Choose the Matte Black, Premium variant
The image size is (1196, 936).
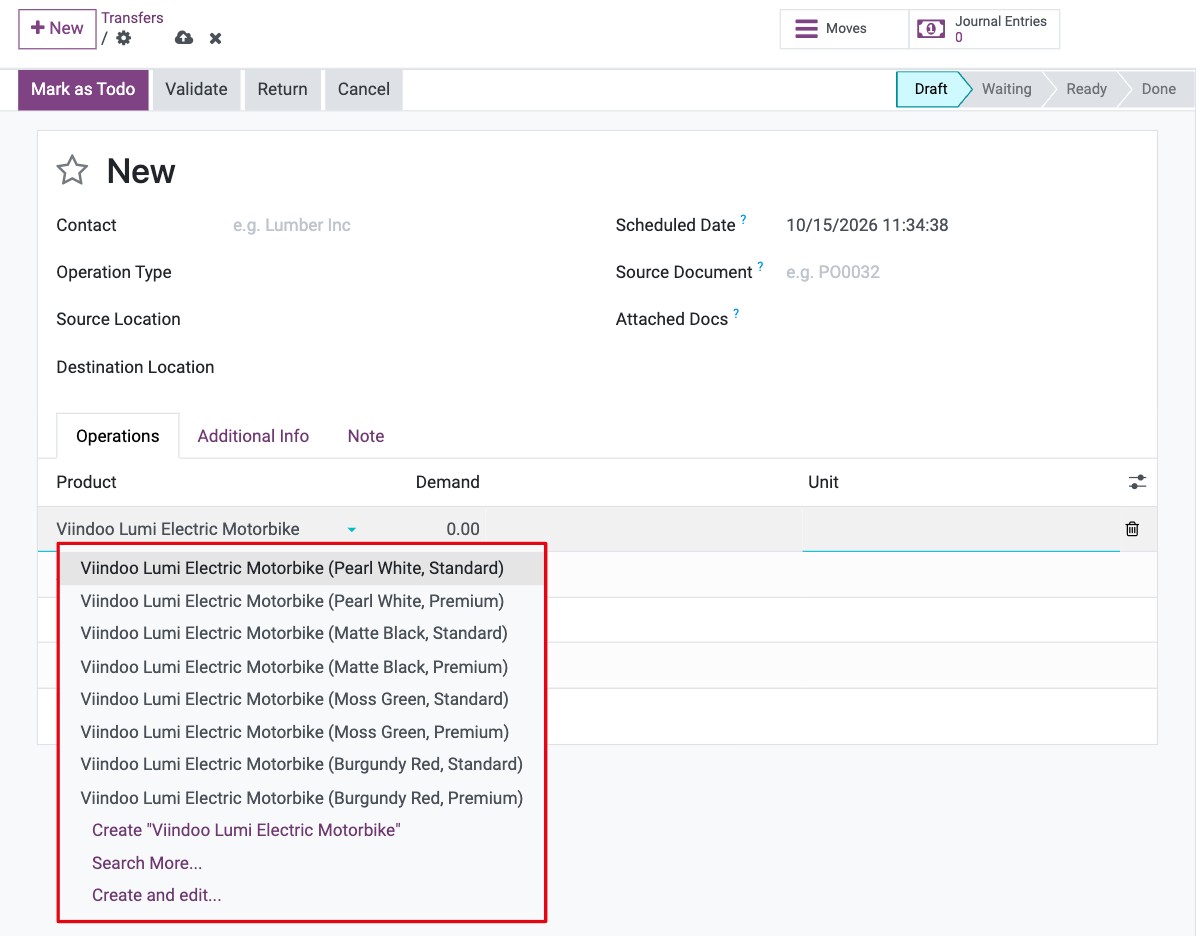[x=302, y=667]
